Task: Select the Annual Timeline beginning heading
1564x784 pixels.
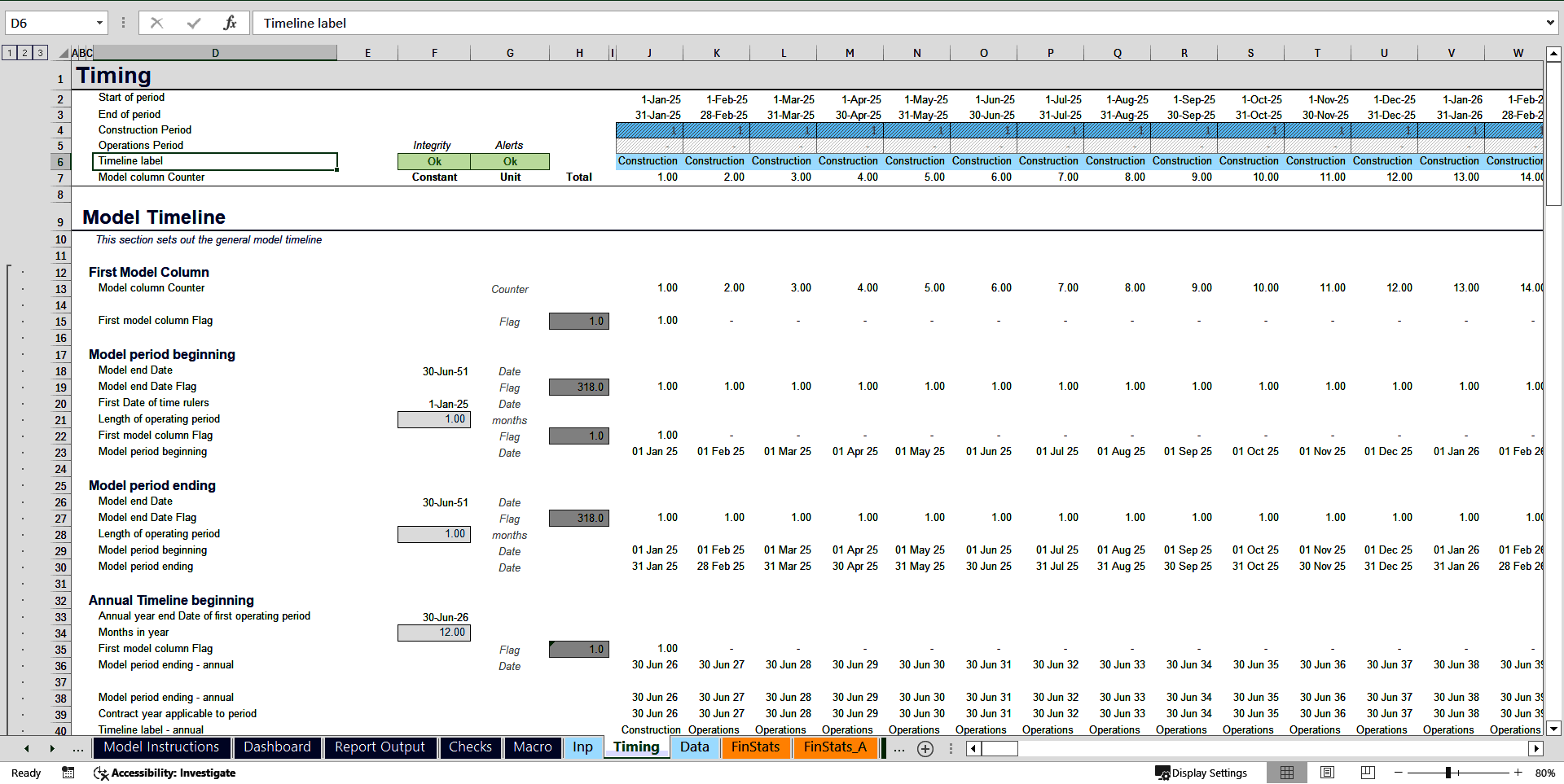Action: click(171, 600)
